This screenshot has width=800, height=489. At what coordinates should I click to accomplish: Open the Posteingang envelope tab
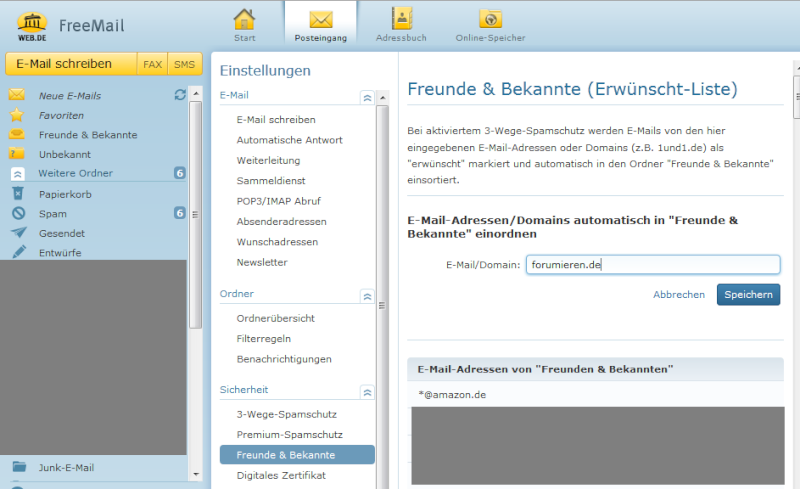[x=320, y=25]
